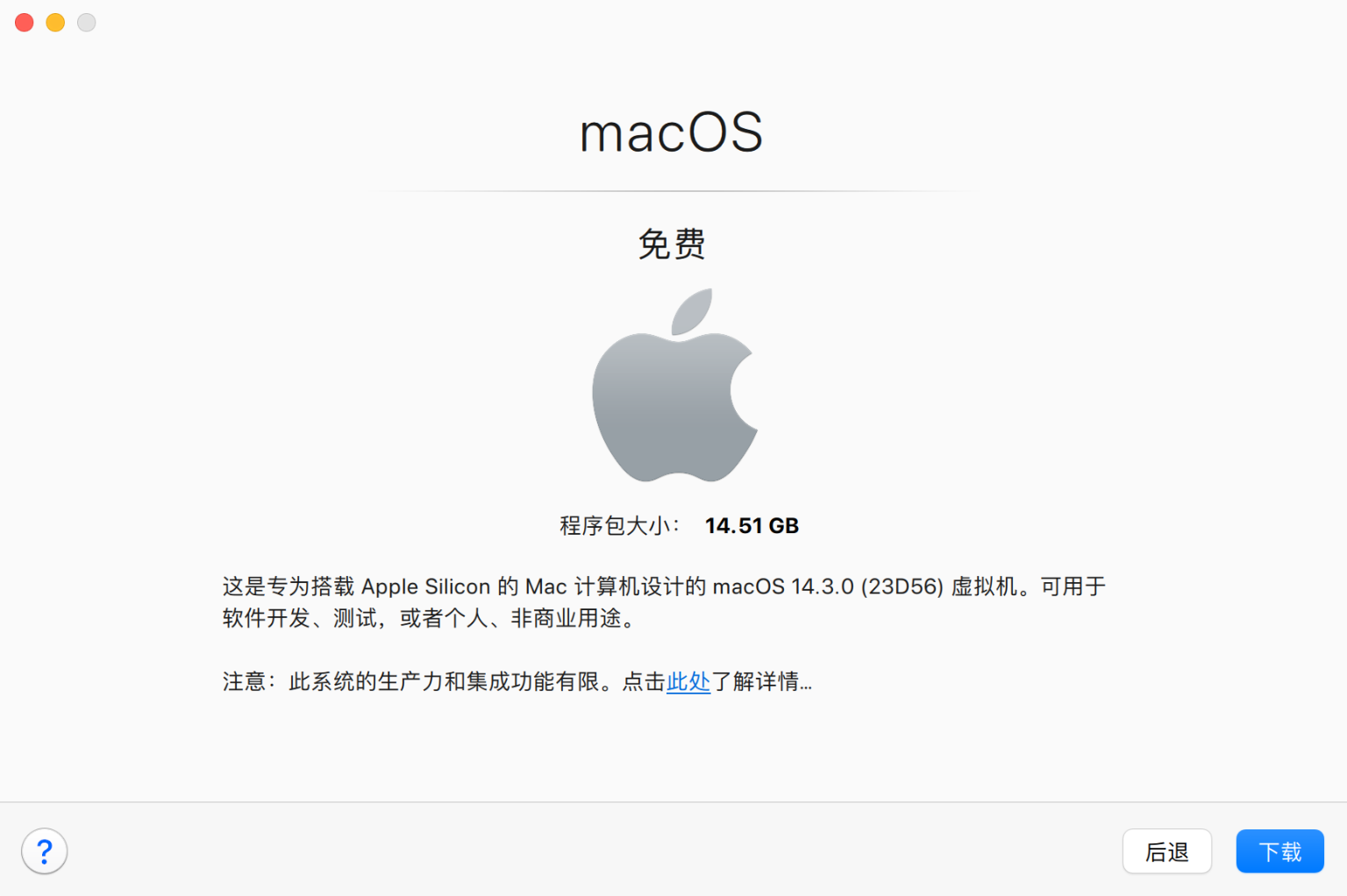
Task: Click the 注意 note text
Action: pyautogui.click(x=245, y=681)
